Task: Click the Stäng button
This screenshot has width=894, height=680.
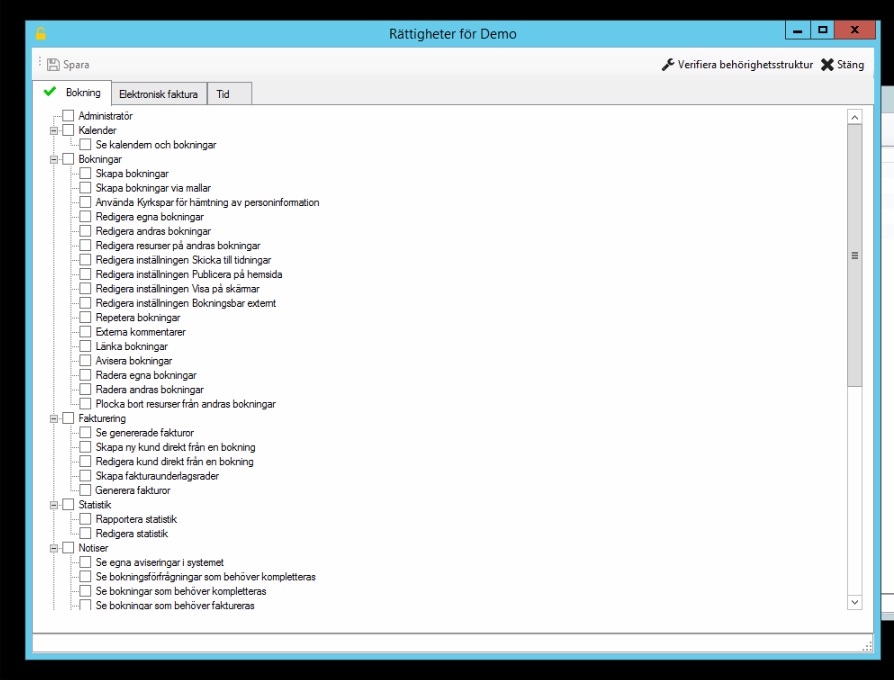Action: (843, 64)
